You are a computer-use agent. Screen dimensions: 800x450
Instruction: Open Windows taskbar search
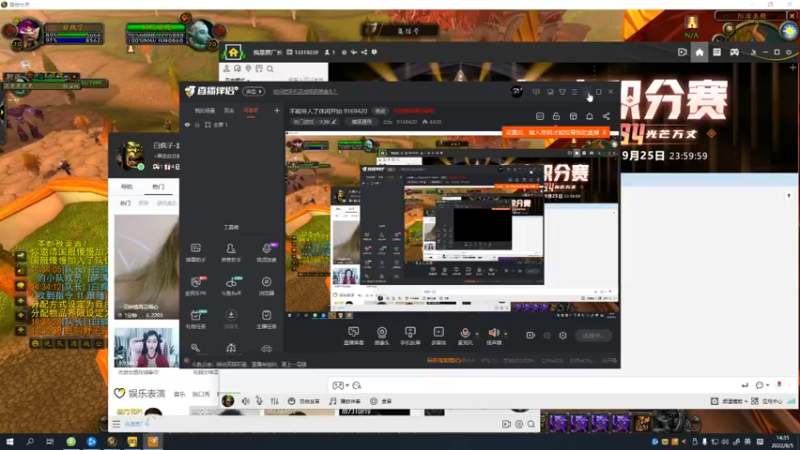point(30,441)
